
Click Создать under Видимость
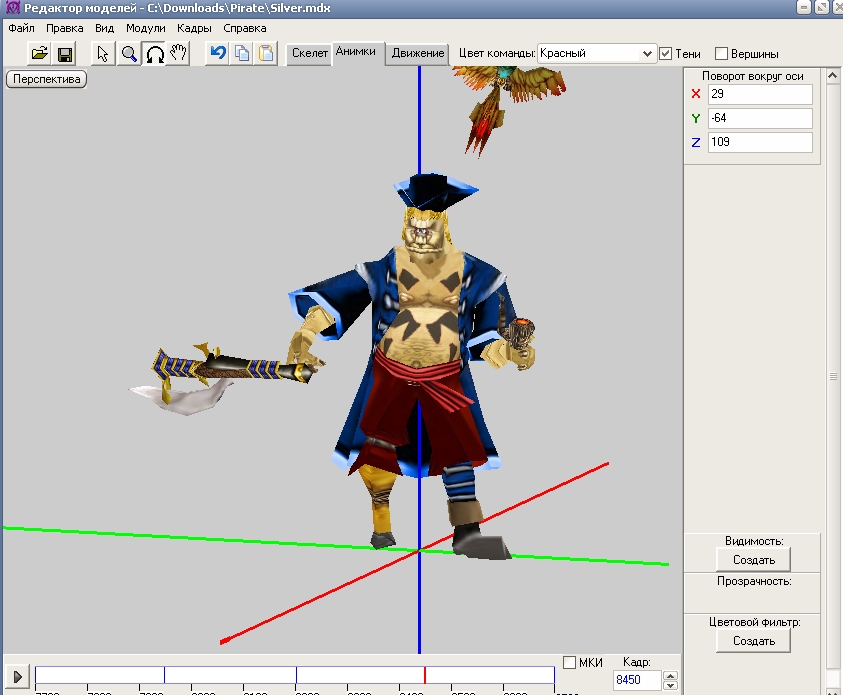(753, 560)
